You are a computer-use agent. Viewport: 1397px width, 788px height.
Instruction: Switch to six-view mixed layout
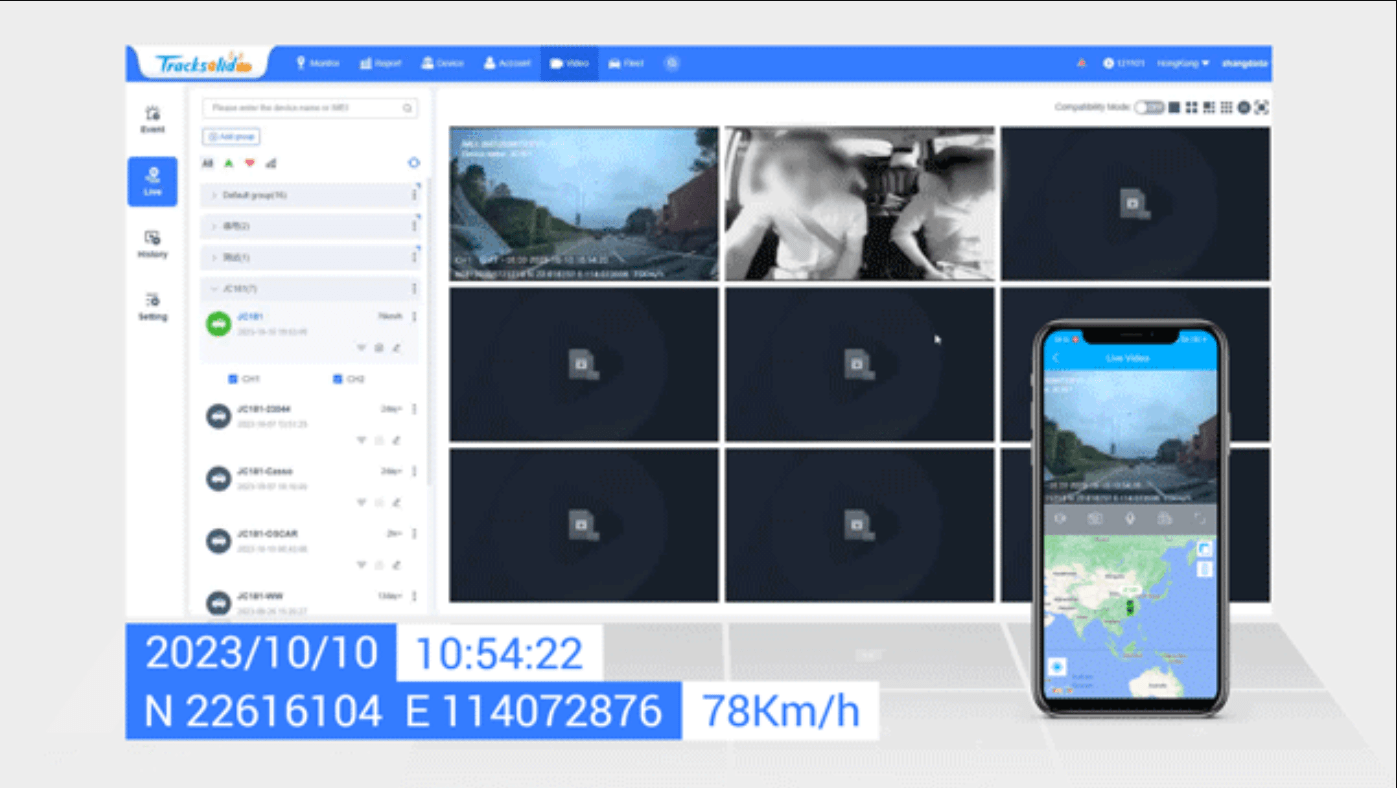pos(1209,107)
